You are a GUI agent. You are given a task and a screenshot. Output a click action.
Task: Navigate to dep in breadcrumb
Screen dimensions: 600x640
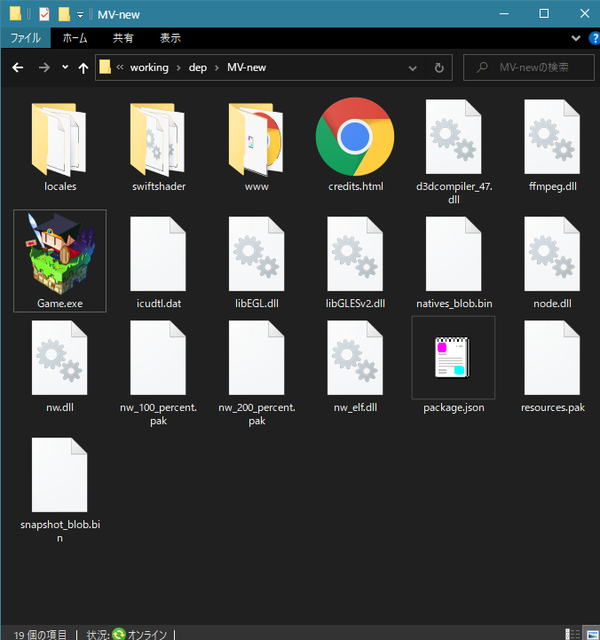[x=198, y=68]
